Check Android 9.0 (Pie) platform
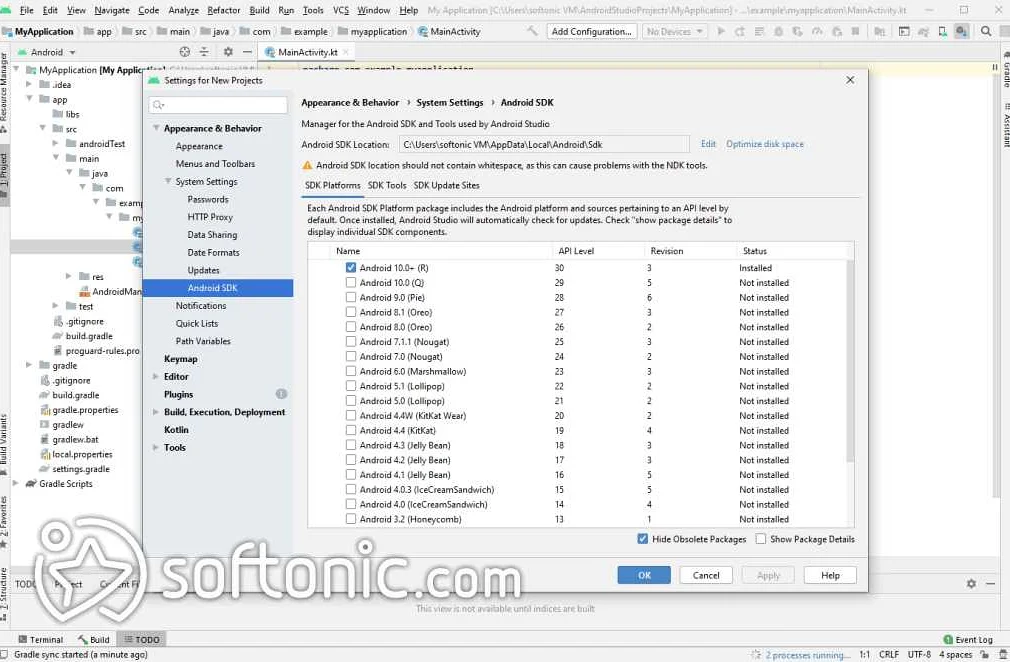Image resolution: width=1010 pixels, height=662 pixels. click(x=350, y=297)
